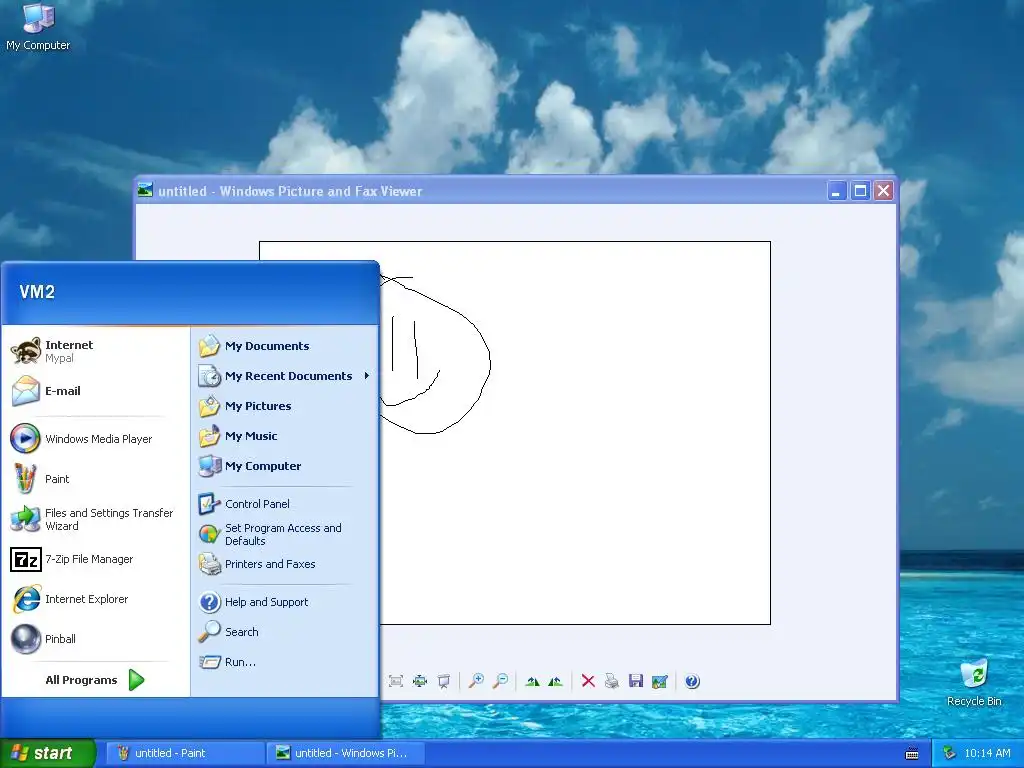Zoom out with the magnifier minus icon

[x=500, y=681]
